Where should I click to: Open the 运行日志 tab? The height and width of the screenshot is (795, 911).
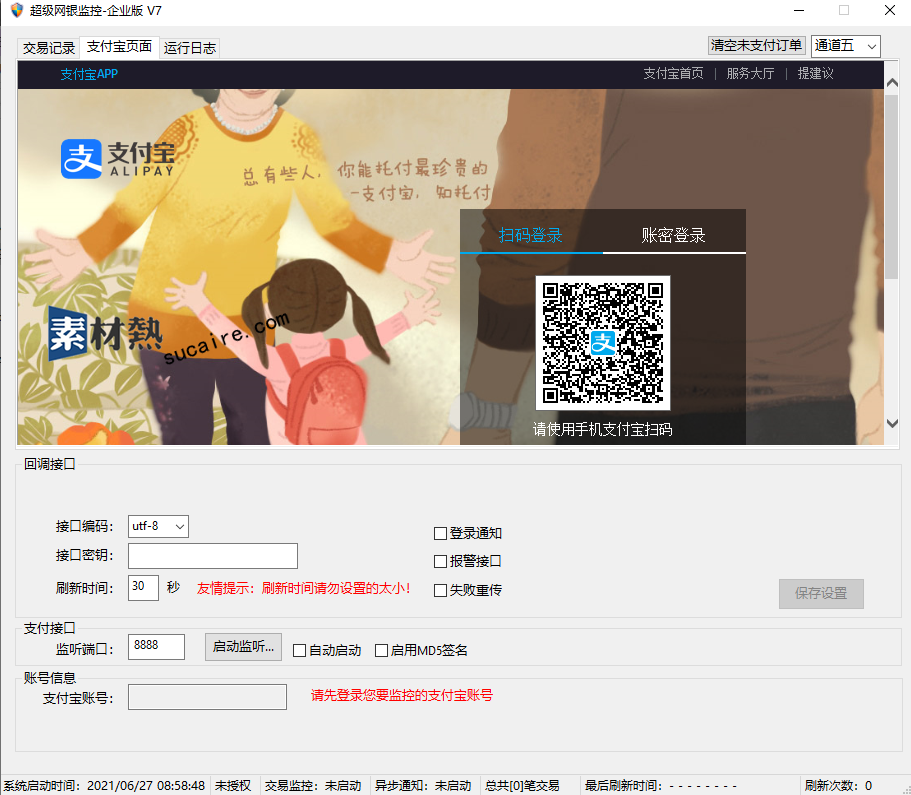pyautogui.click(x=189, y=48)
